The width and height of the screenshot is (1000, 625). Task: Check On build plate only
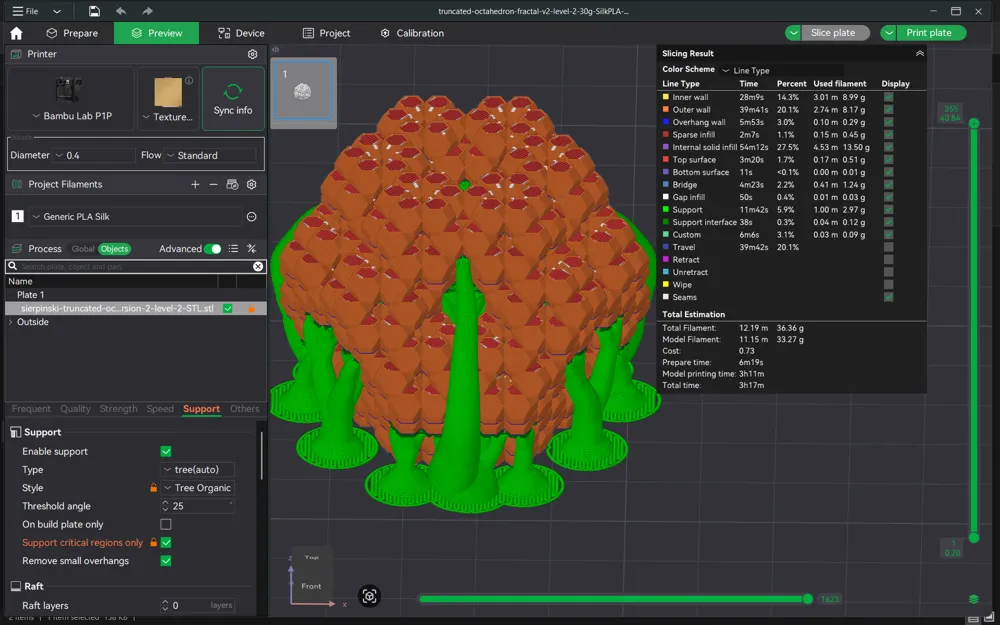click(x=166, y=524)
